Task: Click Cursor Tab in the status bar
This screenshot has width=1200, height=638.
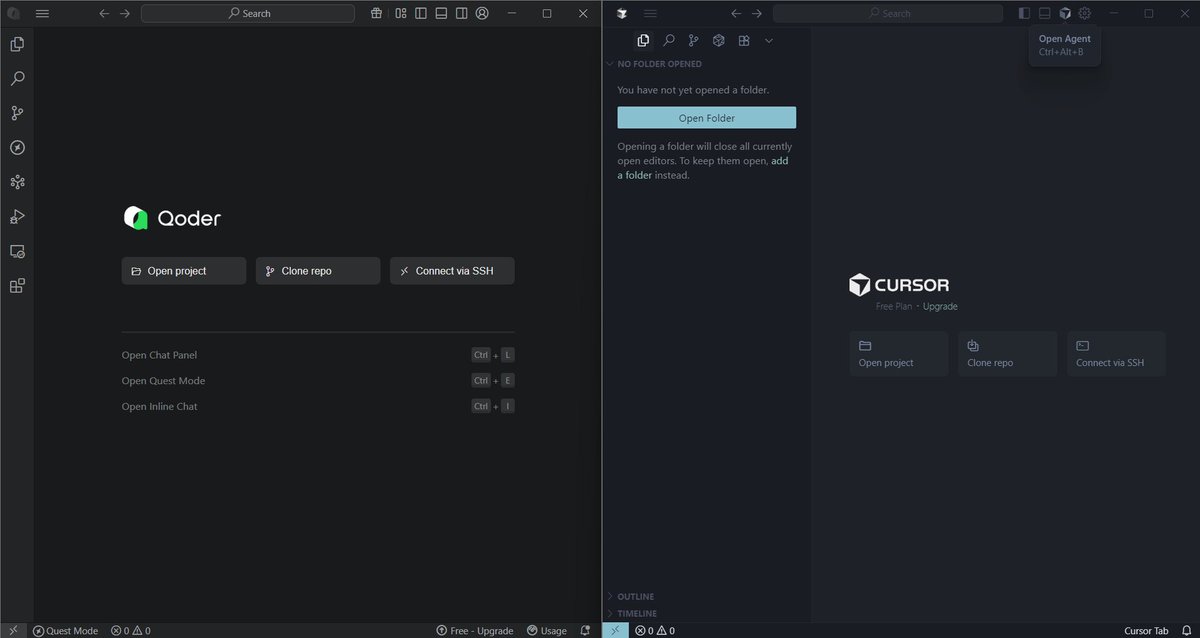Action: pyautogui.click(x=1146, y=631)
